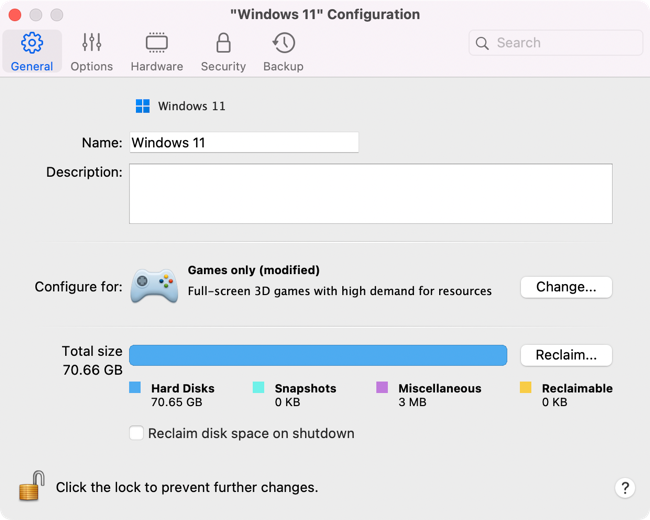Click the "3 MB" Miscellaneous value

click(412, 402)
